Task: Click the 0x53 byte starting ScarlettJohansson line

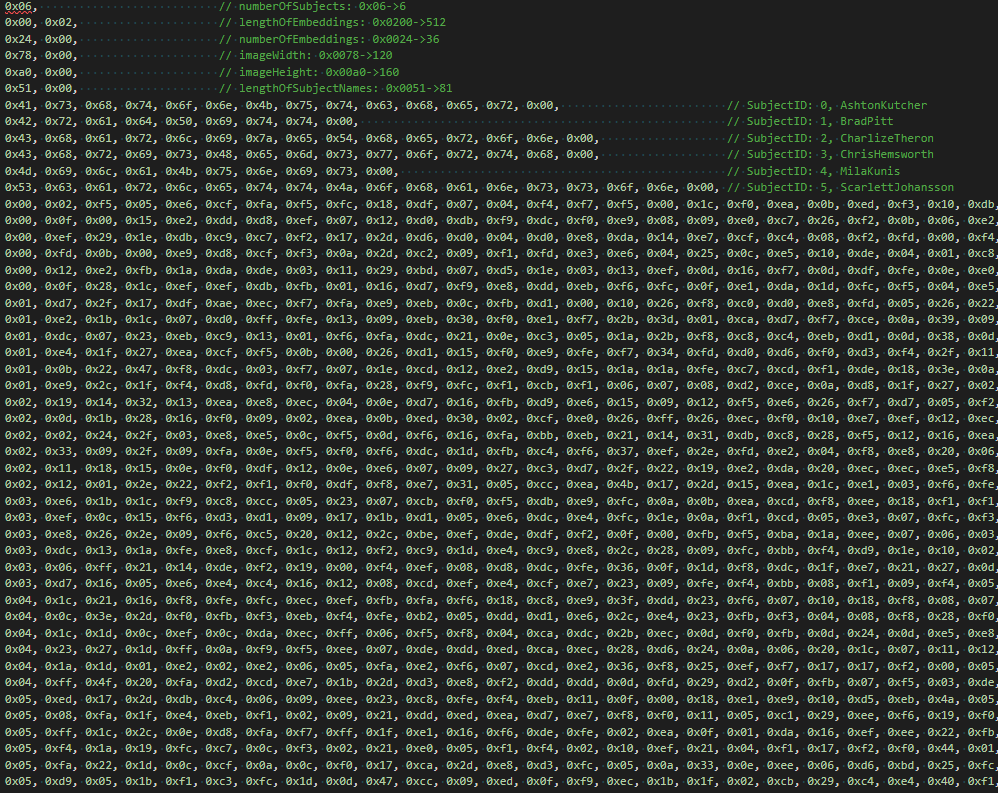Action: coord(17,187)
